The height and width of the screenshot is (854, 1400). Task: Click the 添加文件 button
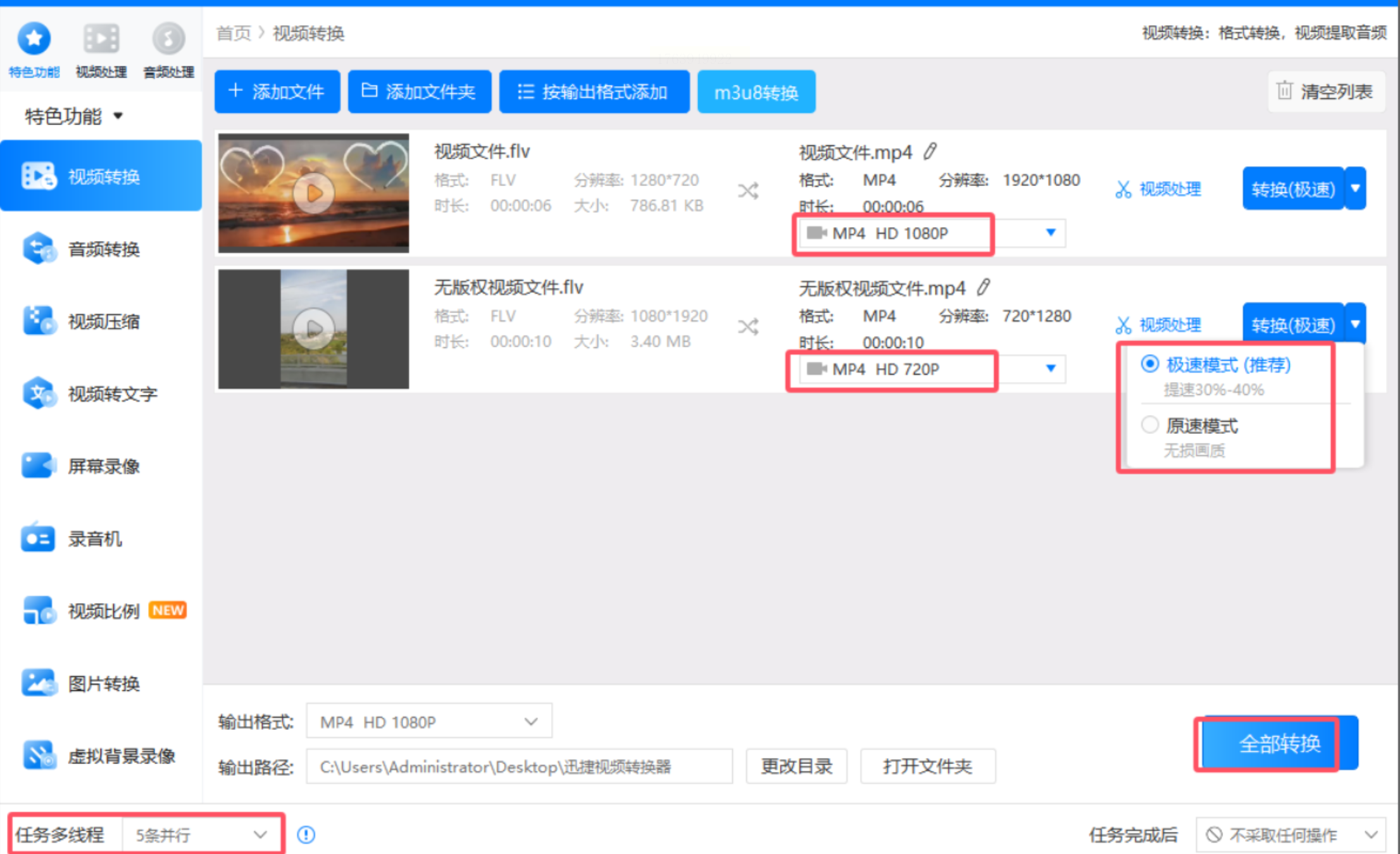point(277,92)
